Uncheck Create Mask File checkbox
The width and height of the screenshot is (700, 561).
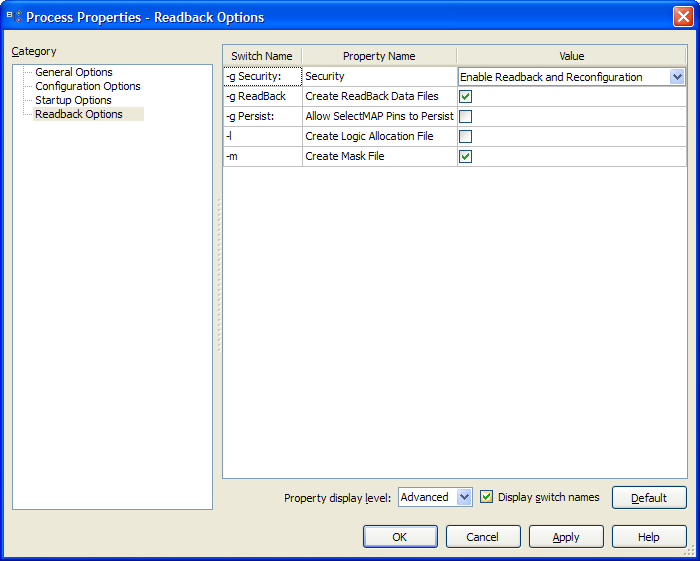[466, 156]
